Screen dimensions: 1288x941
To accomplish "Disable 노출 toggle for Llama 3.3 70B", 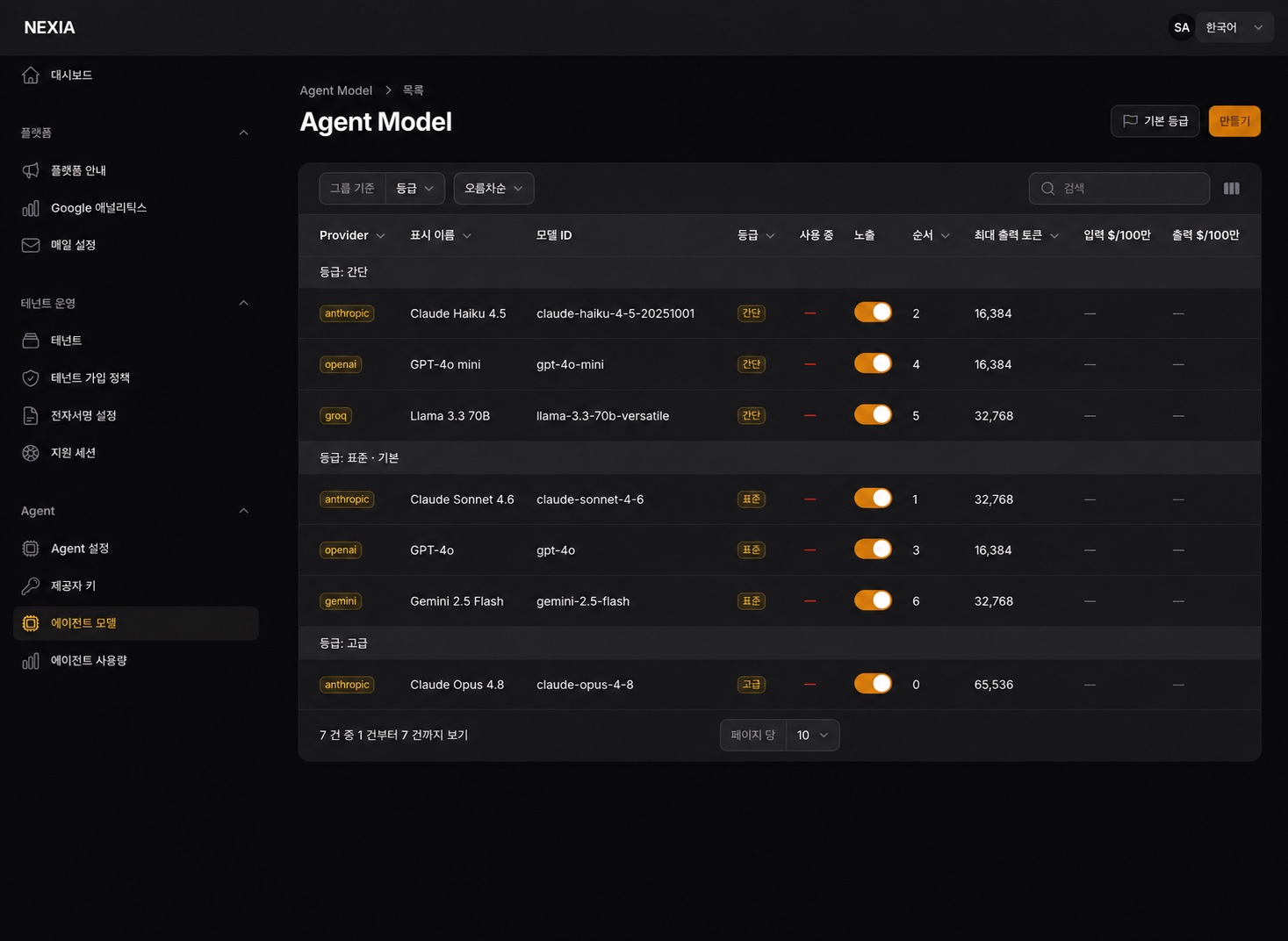I will 873,414.
